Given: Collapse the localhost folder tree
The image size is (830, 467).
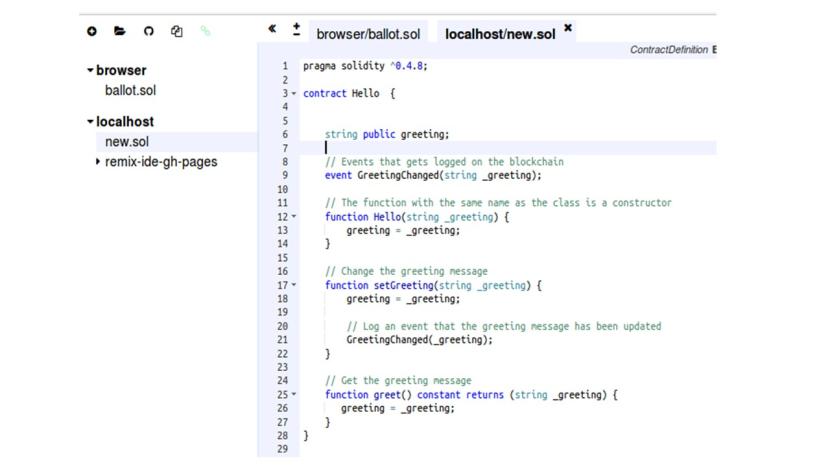Looking at the screenshot, I should click(90, 122).
